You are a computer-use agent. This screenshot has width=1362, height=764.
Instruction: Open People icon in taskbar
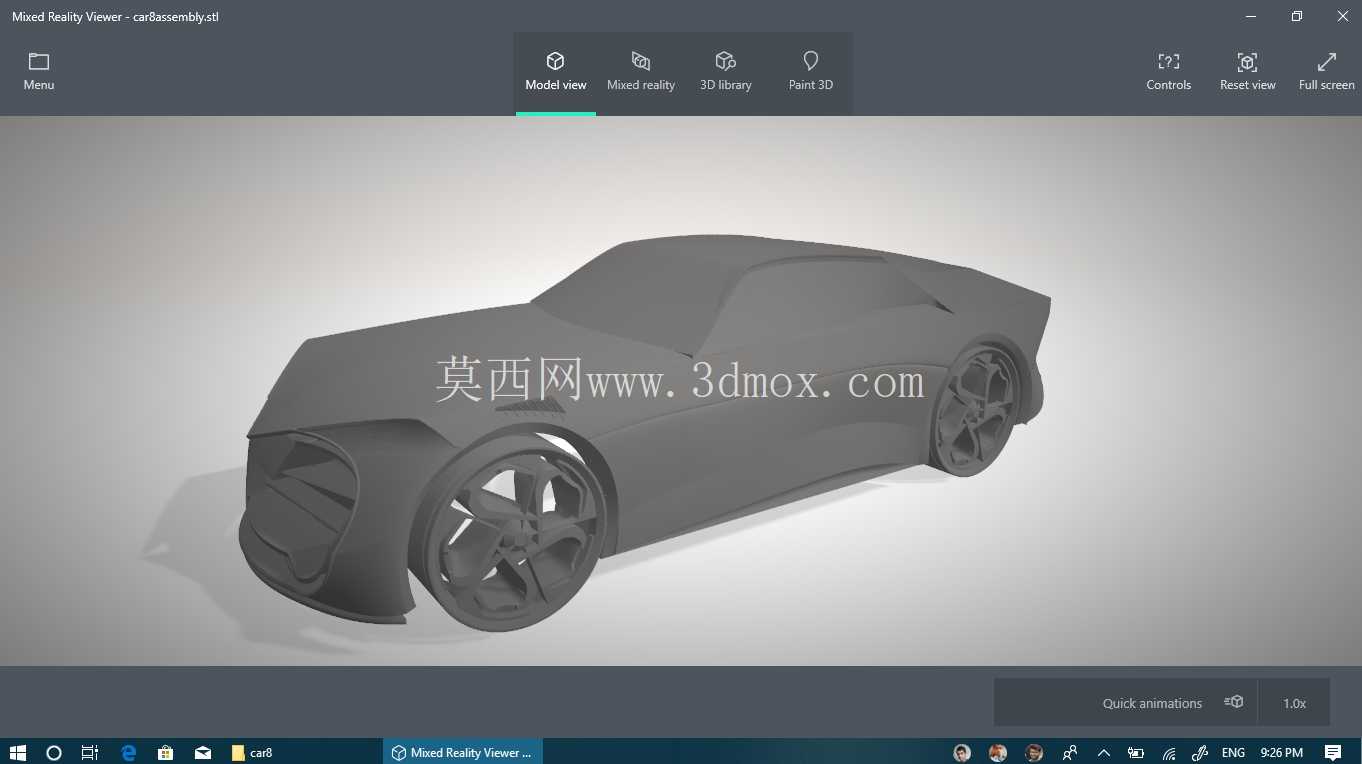tap(1070, 752)
